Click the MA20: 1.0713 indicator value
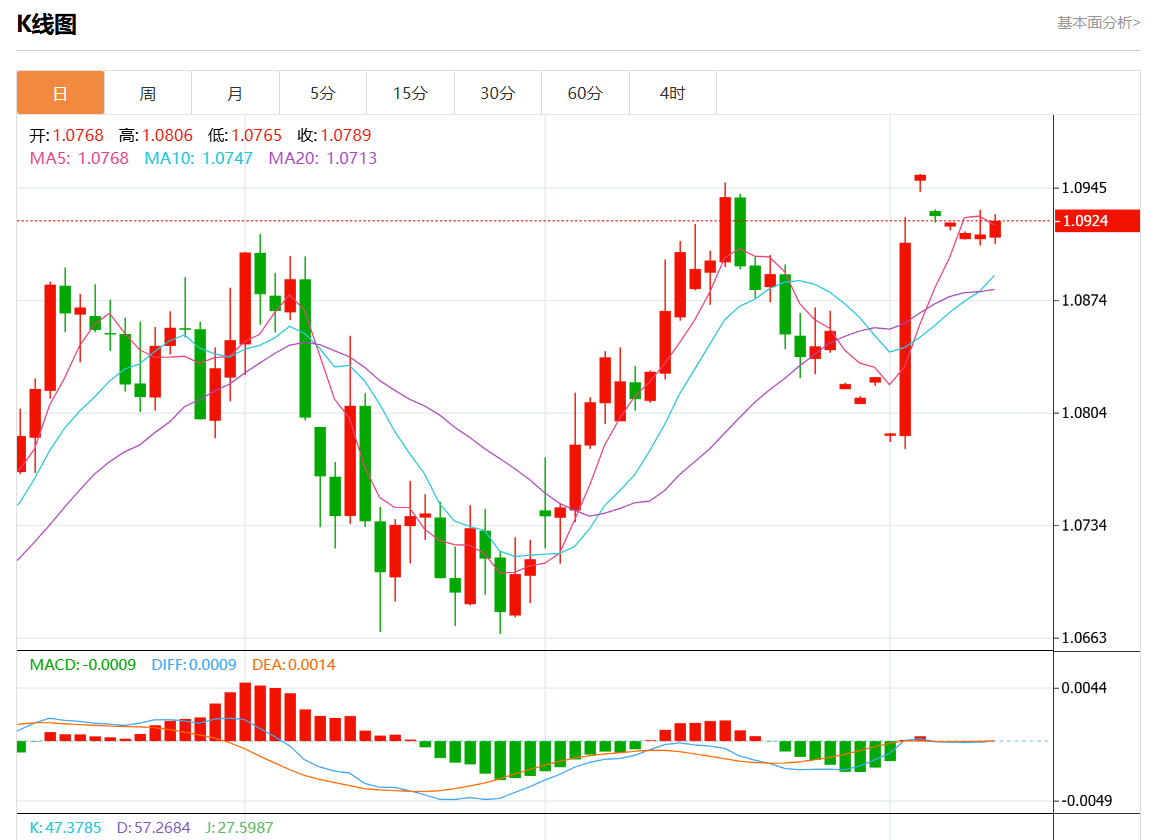 (323, 158)
